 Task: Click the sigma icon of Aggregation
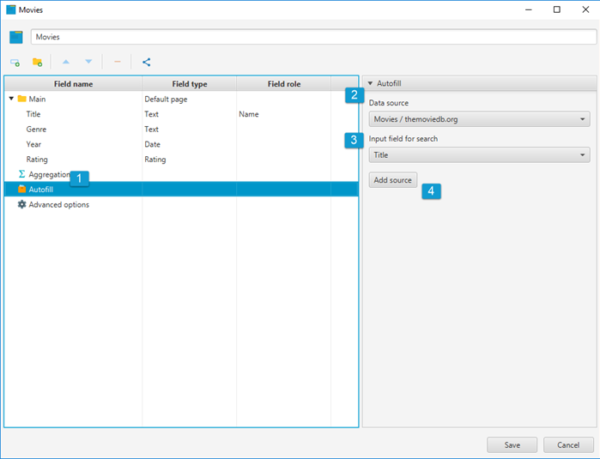pyautogui.click(x=22, y=174)
